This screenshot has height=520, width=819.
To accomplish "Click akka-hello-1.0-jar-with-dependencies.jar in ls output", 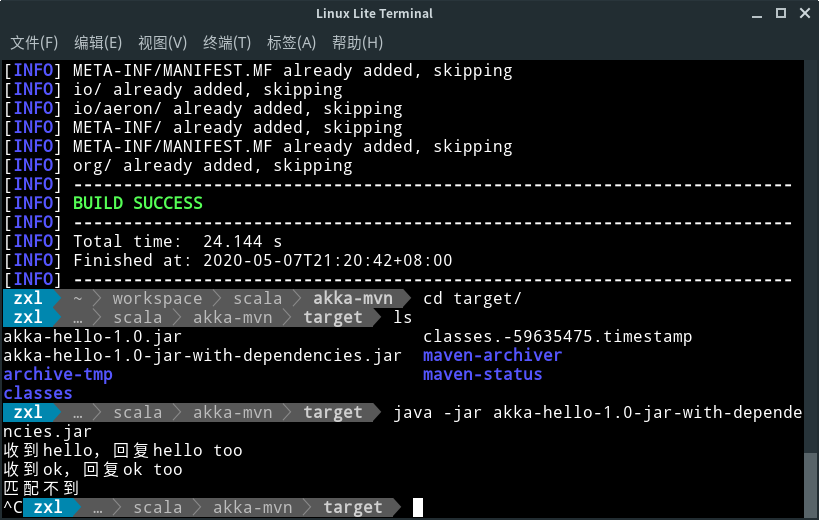I will click(203, 356).
